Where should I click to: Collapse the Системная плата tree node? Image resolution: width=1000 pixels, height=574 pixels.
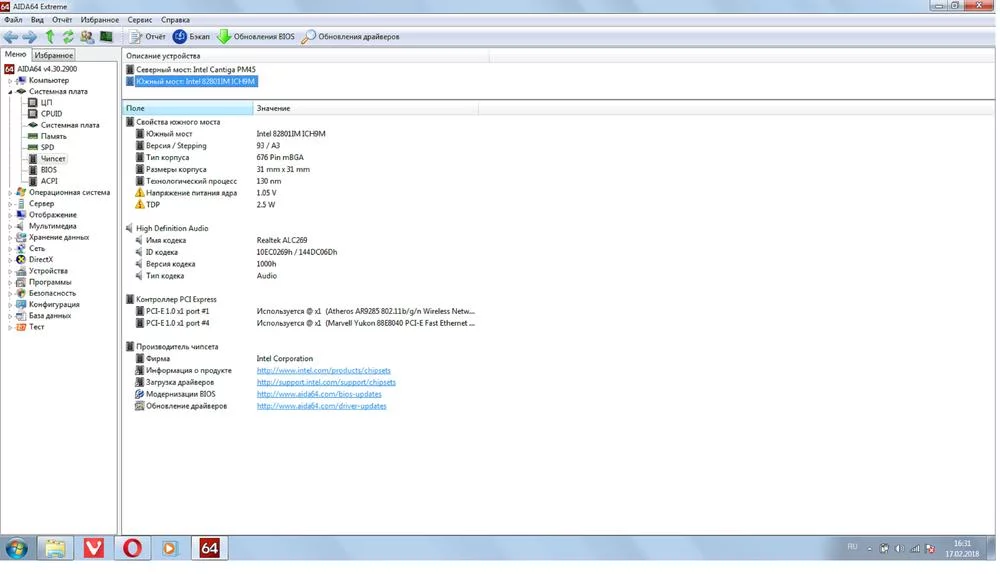(10, 92)
